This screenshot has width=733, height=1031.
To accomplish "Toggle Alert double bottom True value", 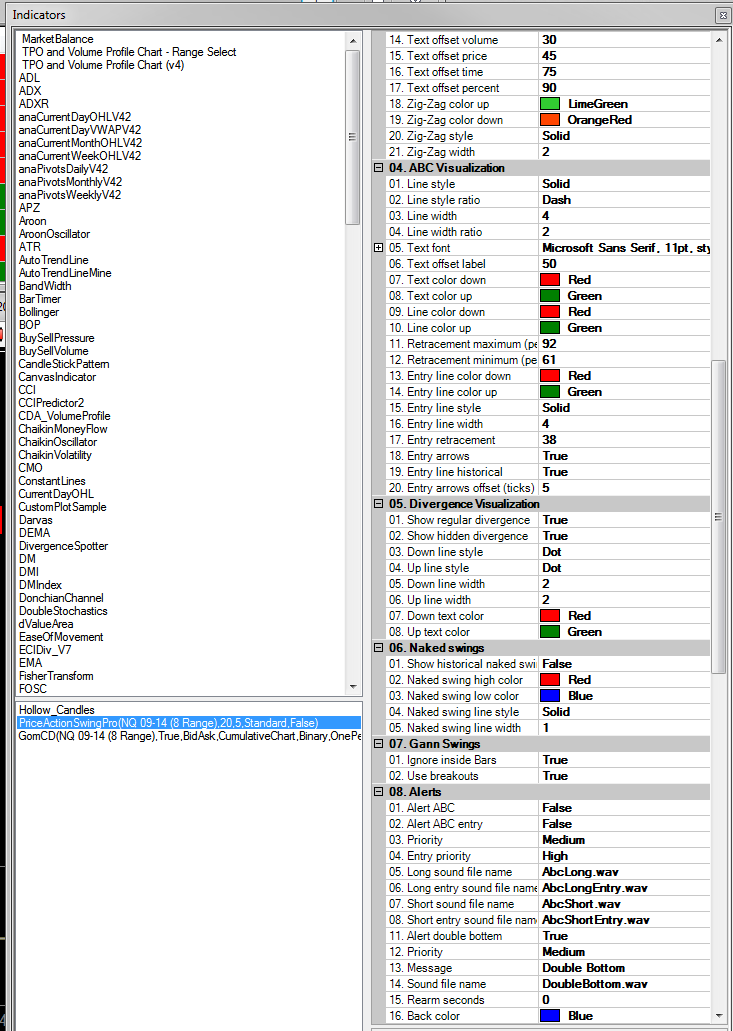I will click(624, 936).
